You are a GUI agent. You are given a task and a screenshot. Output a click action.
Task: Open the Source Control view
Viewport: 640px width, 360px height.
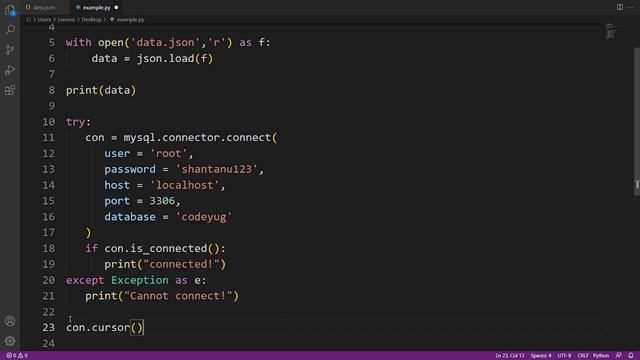point(10,50)
